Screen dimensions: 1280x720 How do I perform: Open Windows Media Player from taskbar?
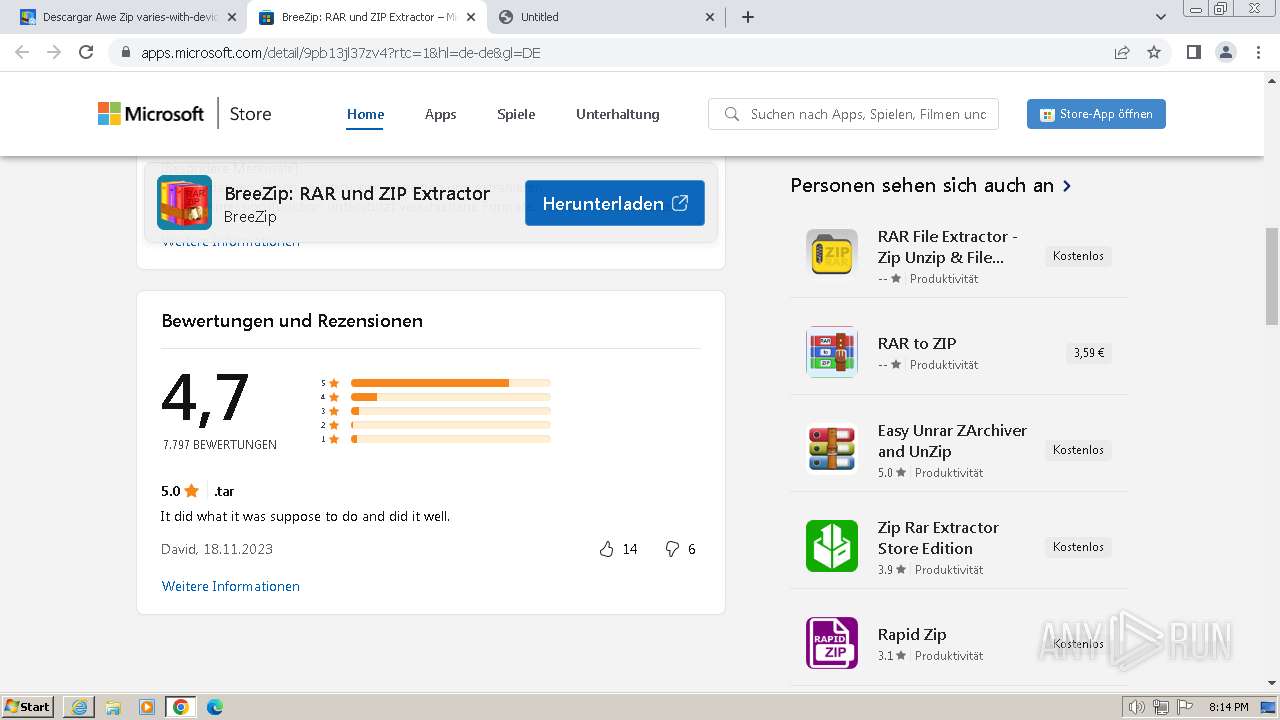147,707
